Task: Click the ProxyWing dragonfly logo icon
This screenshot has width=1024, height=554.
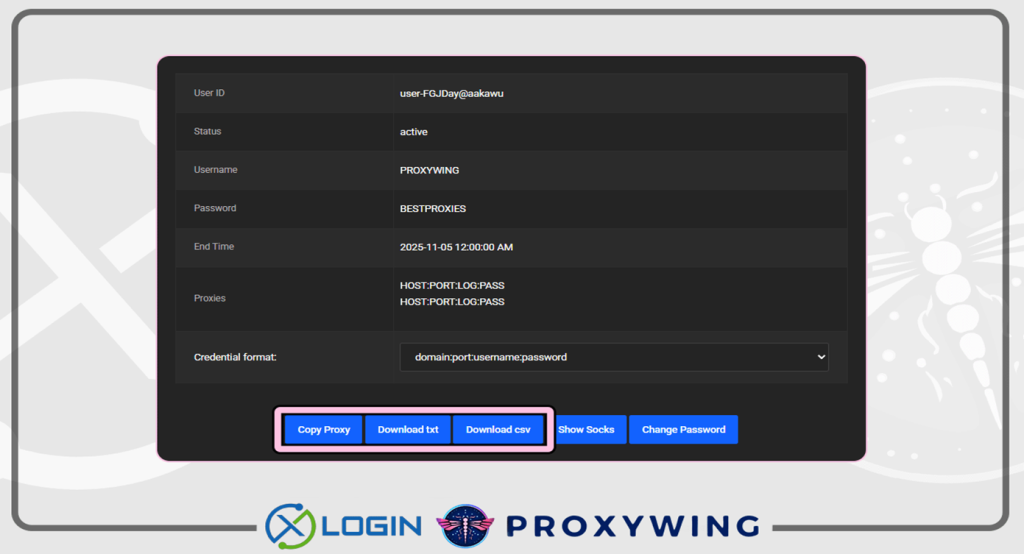Action: [x=465, y=526]
